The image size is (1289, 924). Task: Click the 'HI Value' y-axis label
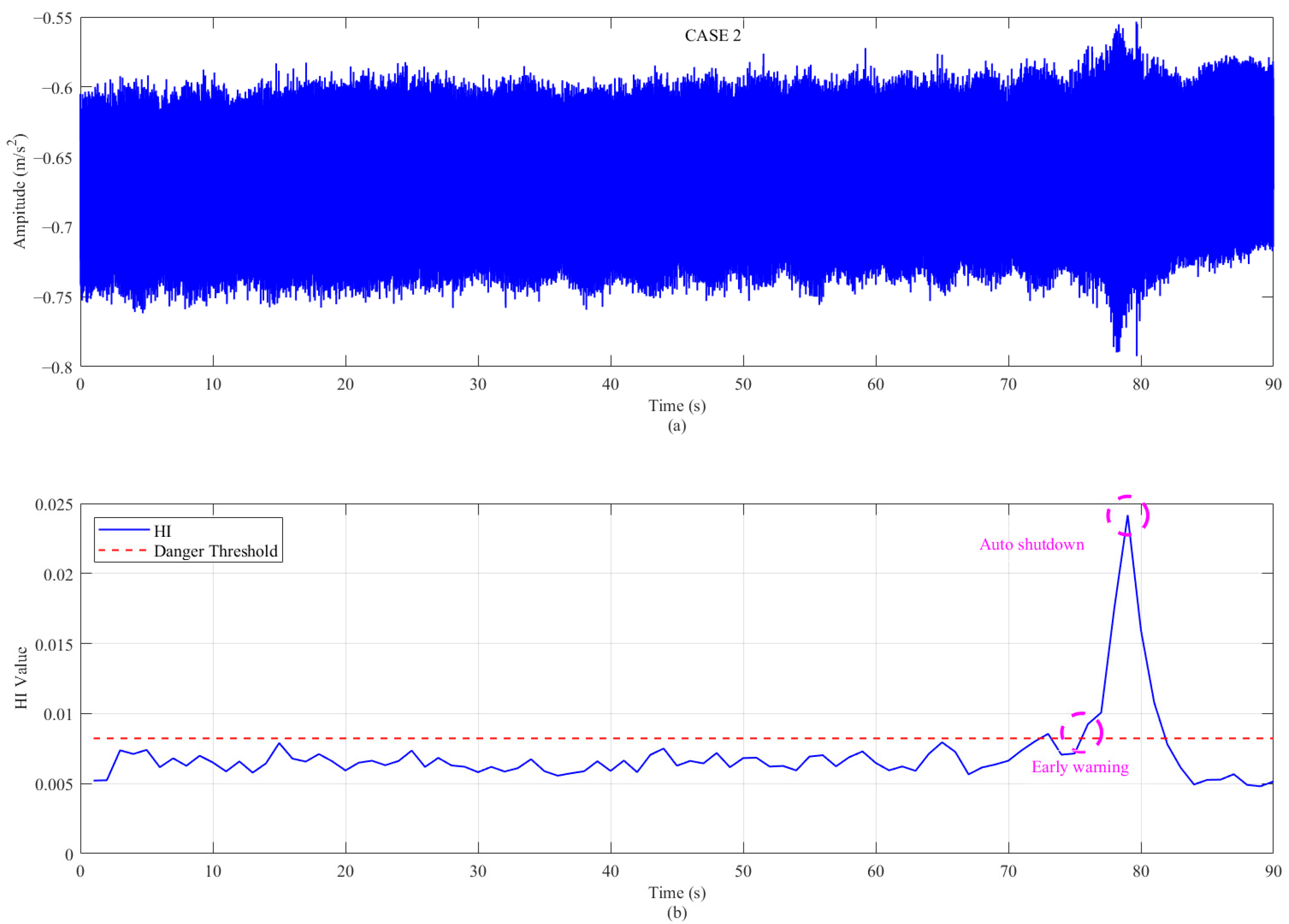coord(21,677)
